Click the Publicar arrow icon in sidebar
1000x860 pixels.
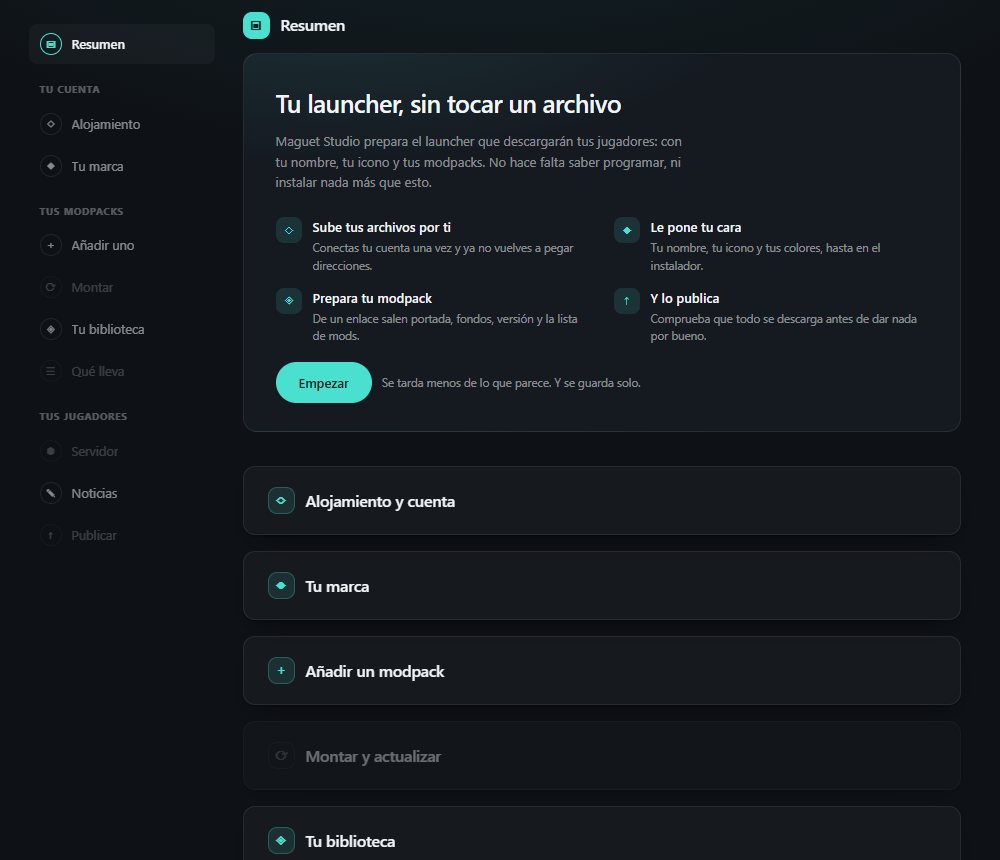point(50,535)
